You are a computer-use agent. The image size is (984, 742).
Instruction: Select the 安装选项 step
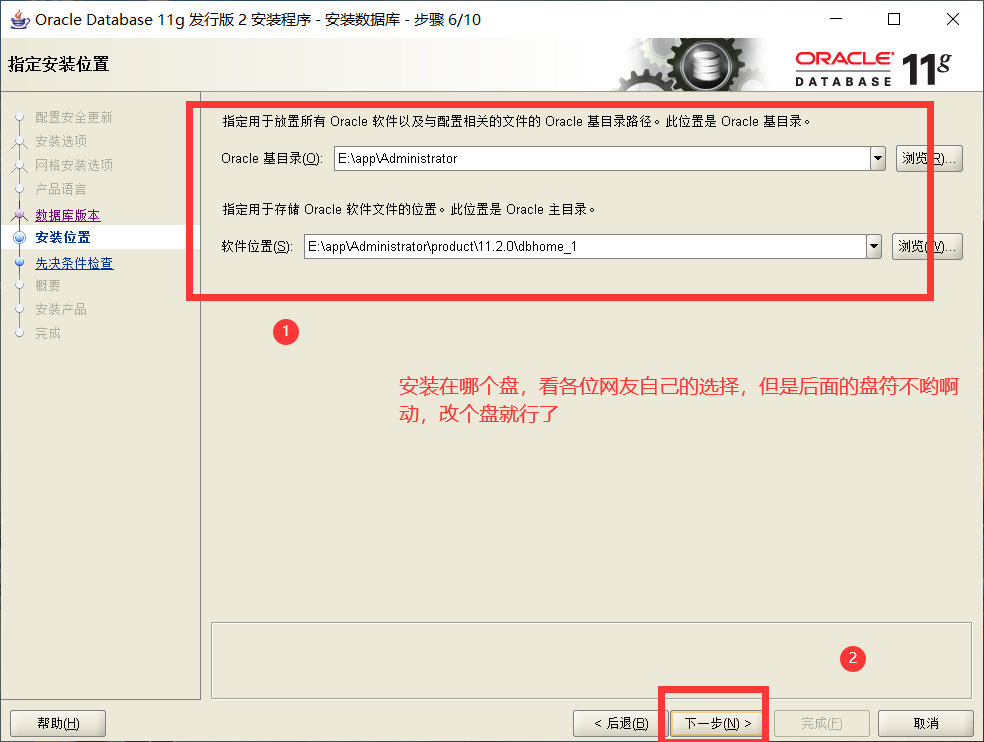(x=61, y=141)
